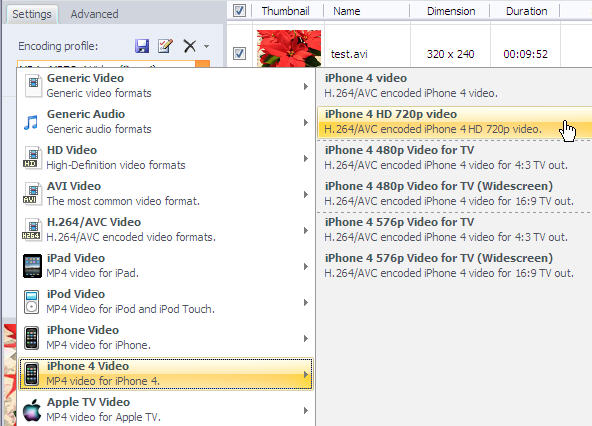The image size is (592, 426).
Task: Expand the Generic Audio submenu arrow
Action: [305, 122]
